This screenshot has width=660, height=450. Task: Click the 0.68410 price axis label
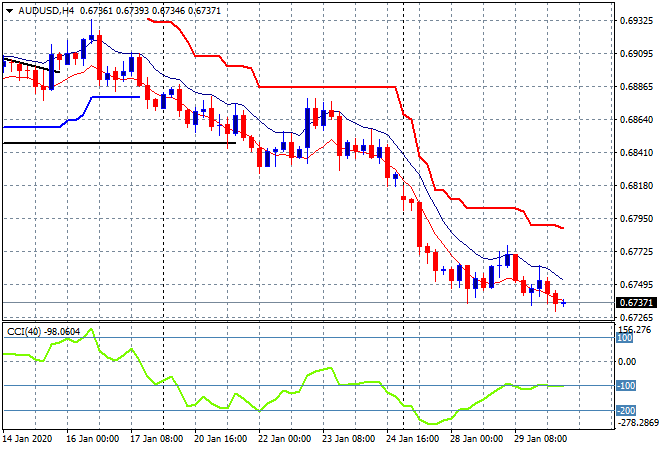(636, 152)
